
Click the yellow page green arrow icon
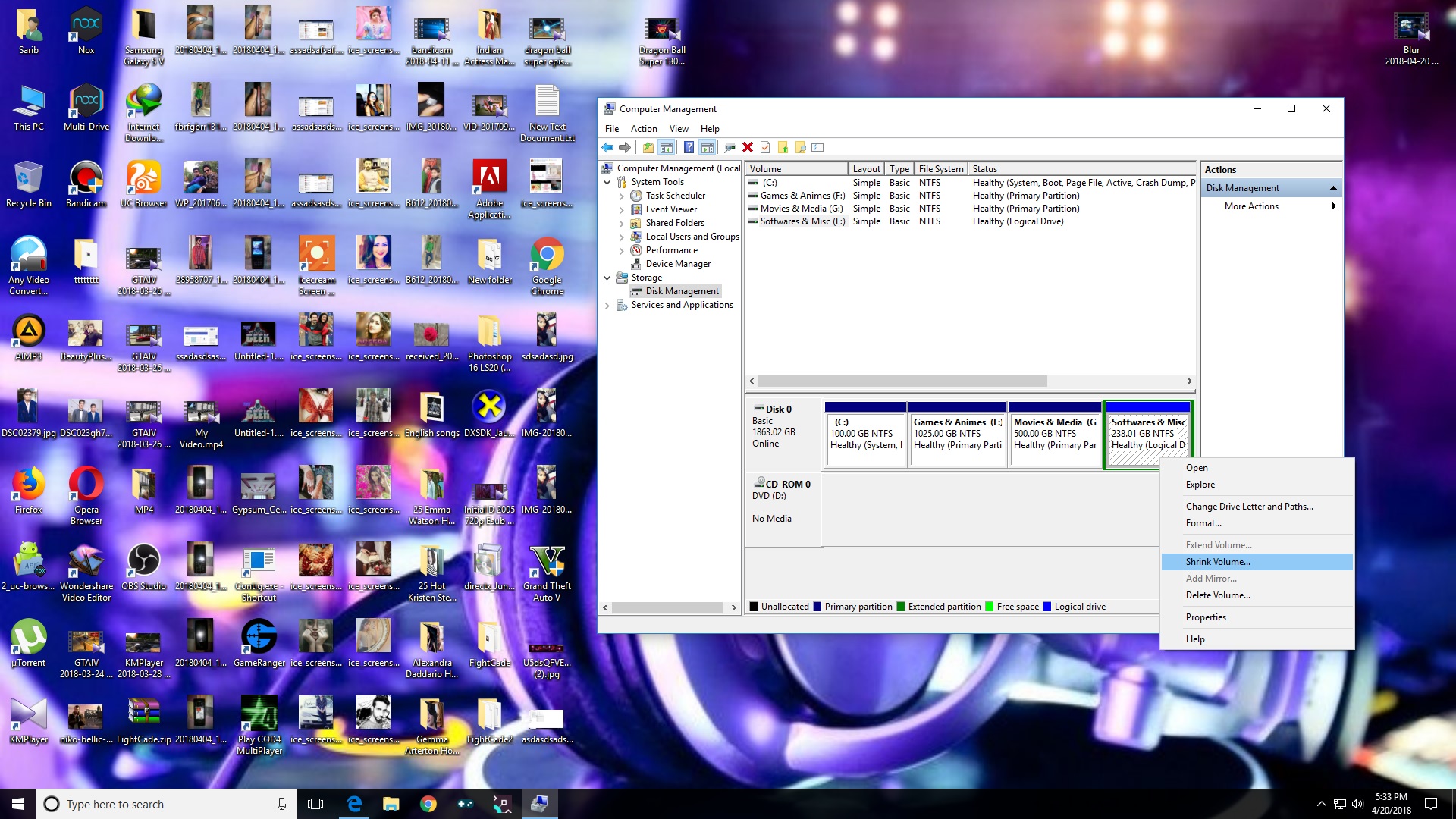[x=783, y=147]
